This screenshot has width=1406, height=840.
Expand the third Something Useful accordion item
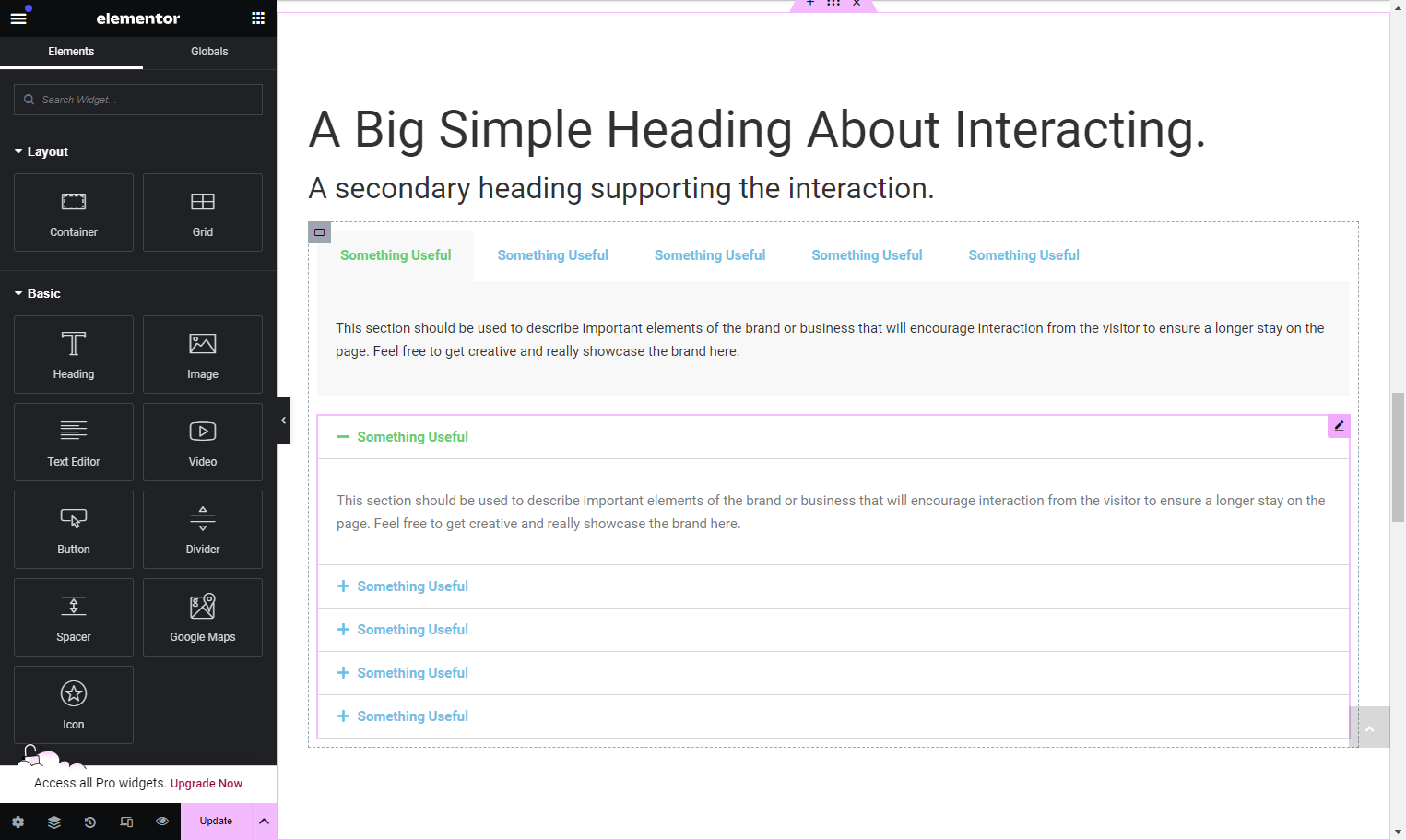[833, 630]
